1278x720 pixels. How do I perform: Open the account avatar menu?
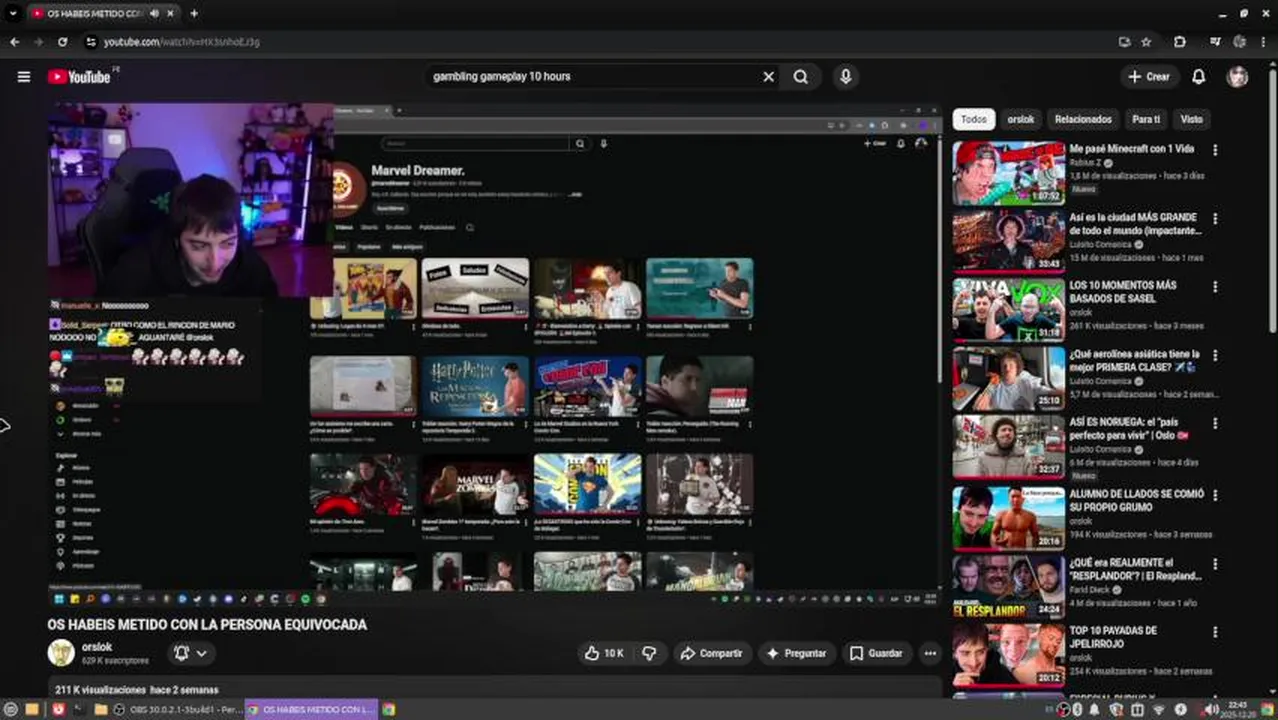(x=1238, y=77)
